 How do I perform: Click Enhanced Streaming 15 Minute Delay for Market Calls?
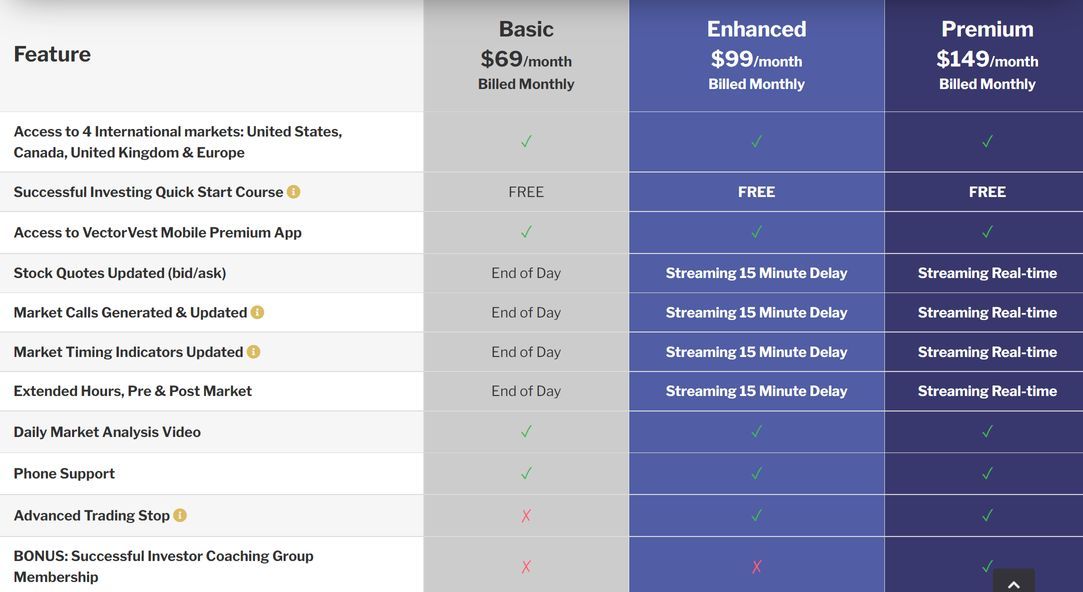[756, 312]
